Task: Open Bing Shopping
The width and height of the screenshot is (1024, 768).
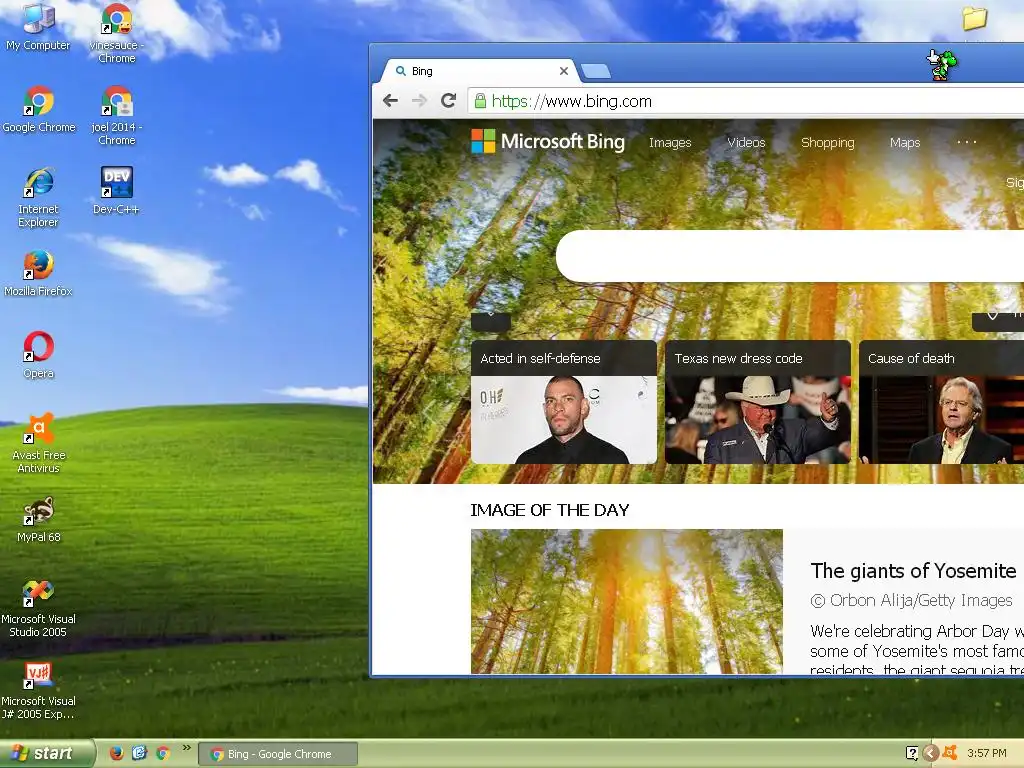Action: point(827,142)
